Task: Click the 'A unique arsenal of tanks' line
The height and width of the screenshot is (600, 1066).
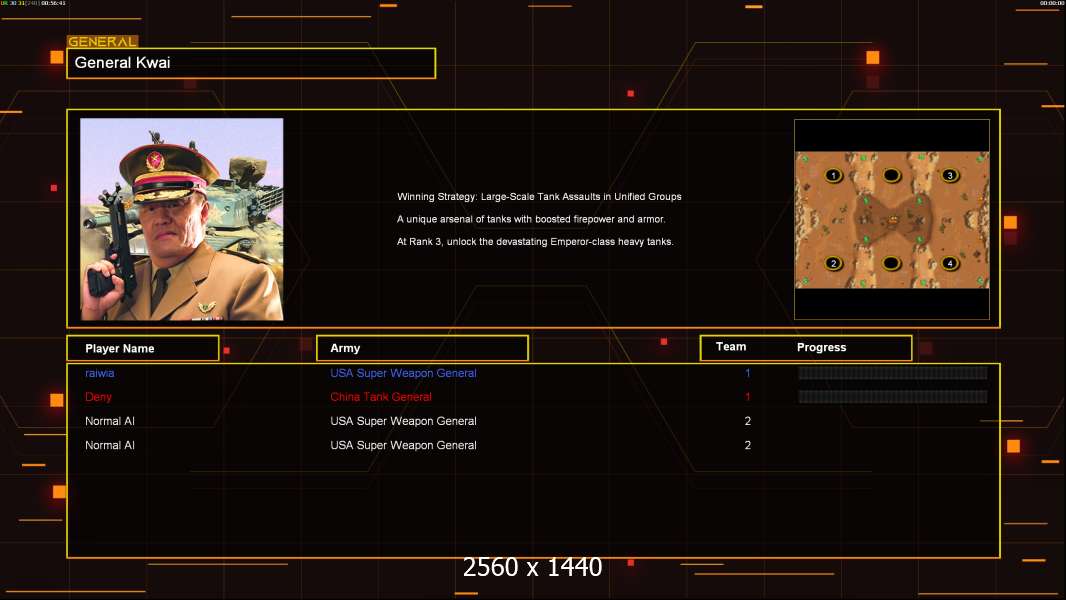Action: (531, 219)
